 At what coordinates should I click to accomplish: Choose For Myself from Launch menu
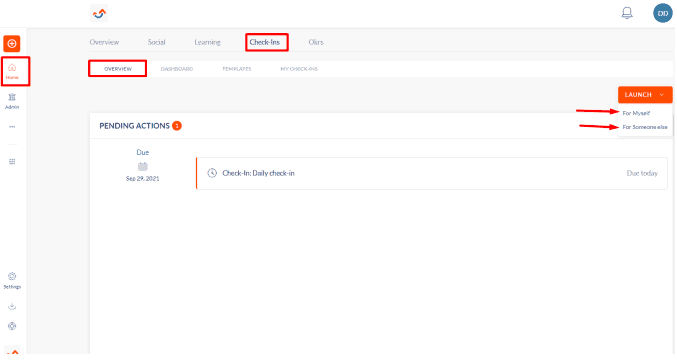click(x=636, y=113)
